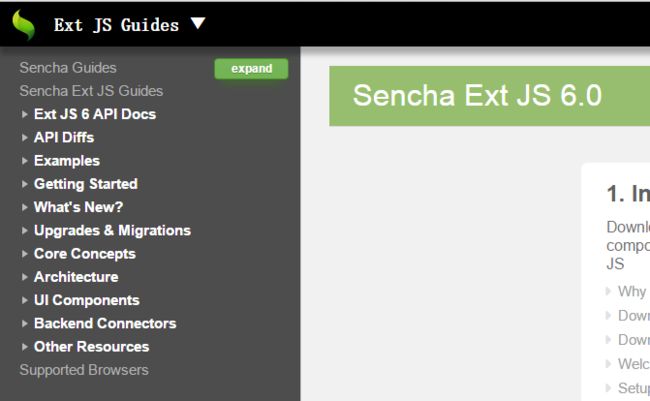Screen dimensions: 650x401
Task: Open the Supported Browsers link
Action: pyautogui.click(x=84, y=370)
